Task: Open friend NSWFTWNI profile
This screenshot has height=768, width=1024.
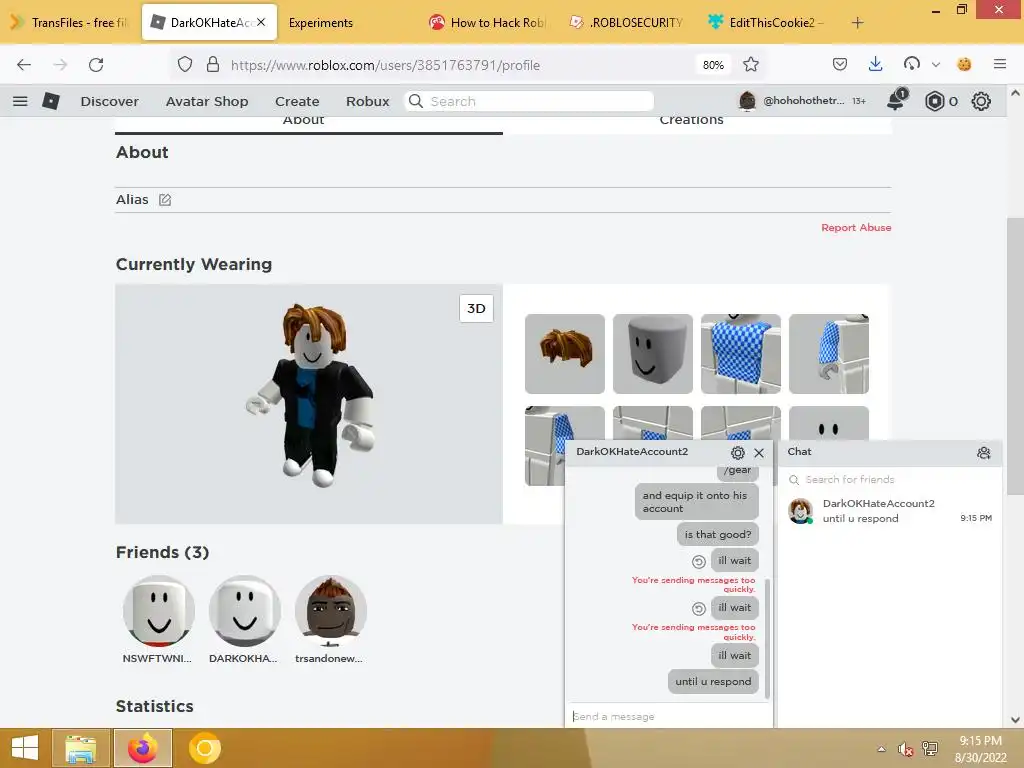Action: coord(158,620)
